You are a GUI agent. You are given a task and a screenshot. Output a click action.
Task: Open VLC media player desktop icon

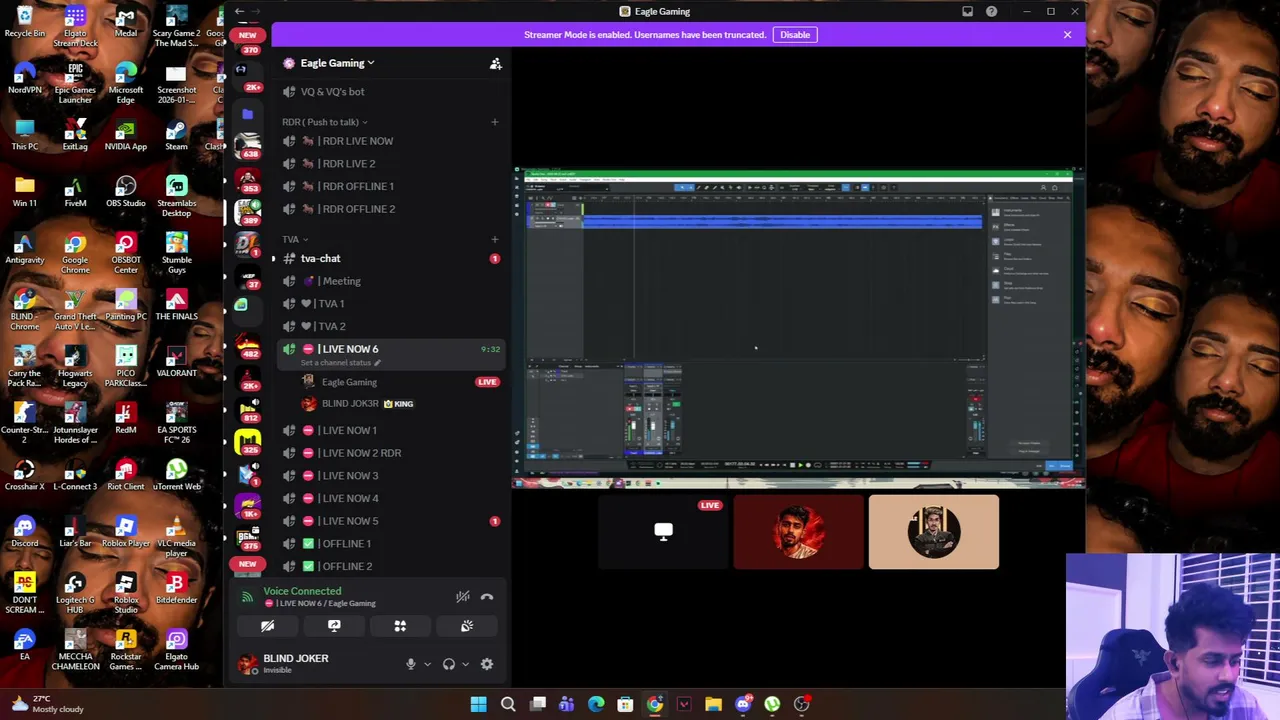[176, 537]
